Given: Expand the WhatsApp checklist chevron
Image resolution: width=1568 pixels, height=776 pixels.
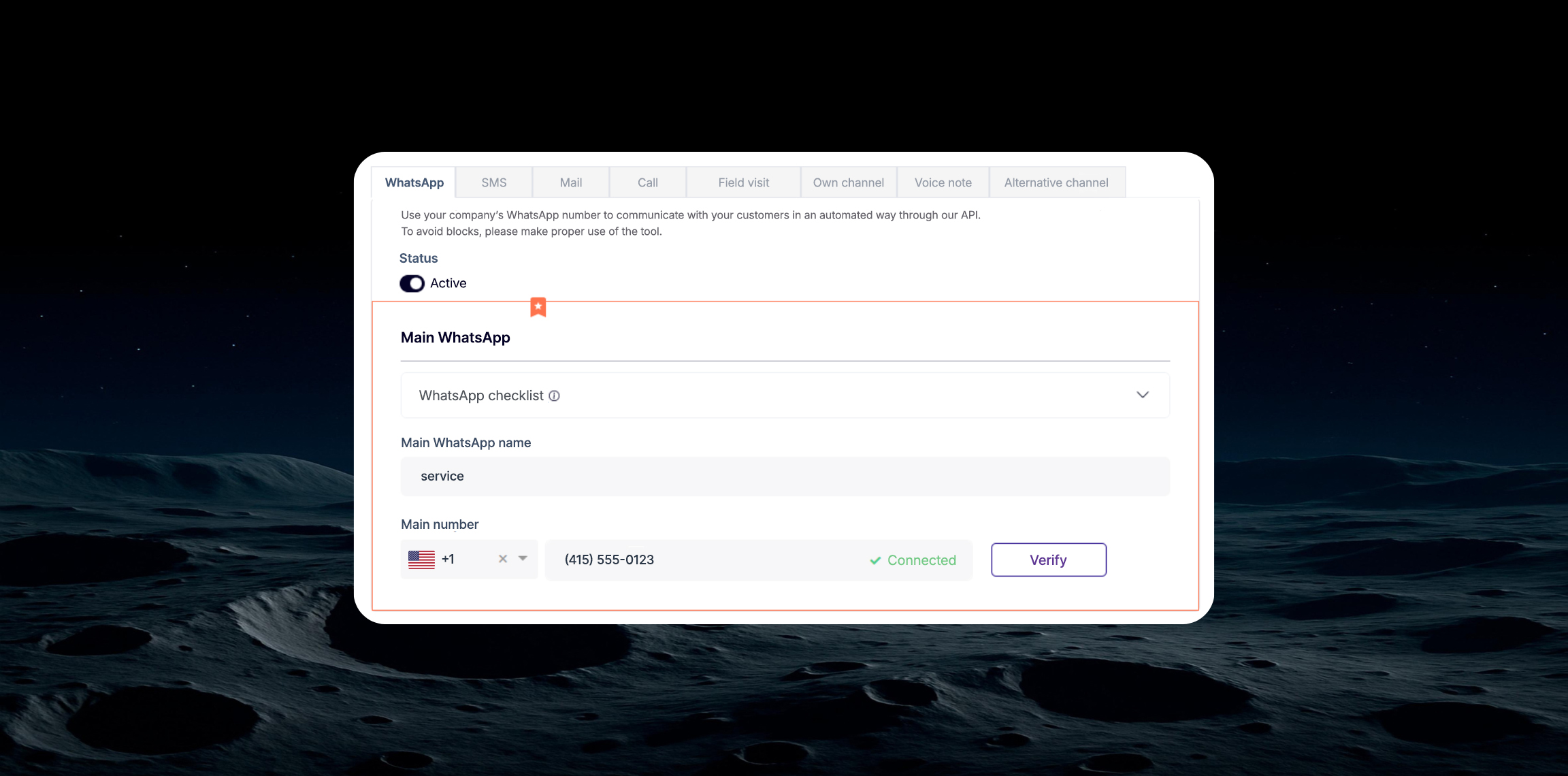Looking at the screenshot, I should point(1143,395).
